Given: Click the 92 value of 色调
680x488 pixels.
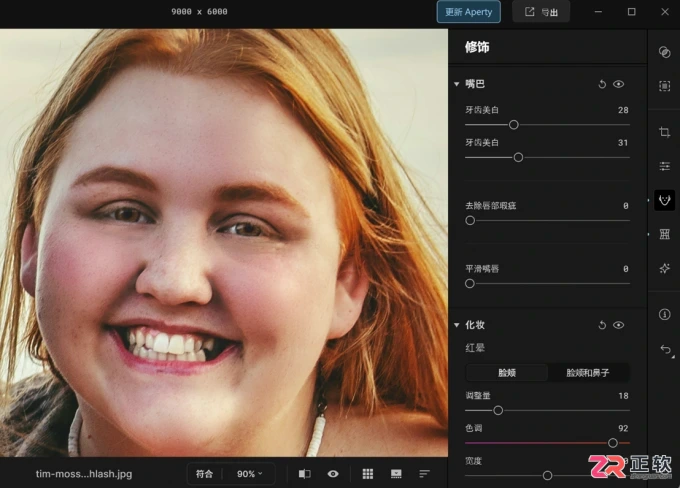Looking at the screenshot, I should (623, 428).
